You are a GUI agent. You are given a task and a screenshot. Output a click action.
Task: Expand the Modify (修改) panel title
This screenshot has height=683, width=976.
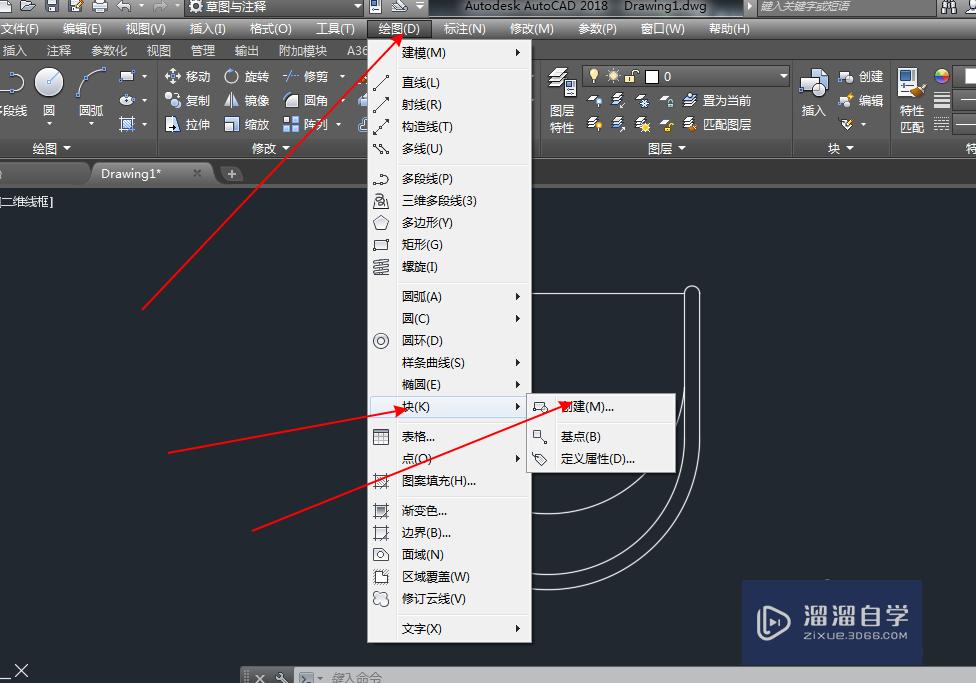[x=271, y=148]
